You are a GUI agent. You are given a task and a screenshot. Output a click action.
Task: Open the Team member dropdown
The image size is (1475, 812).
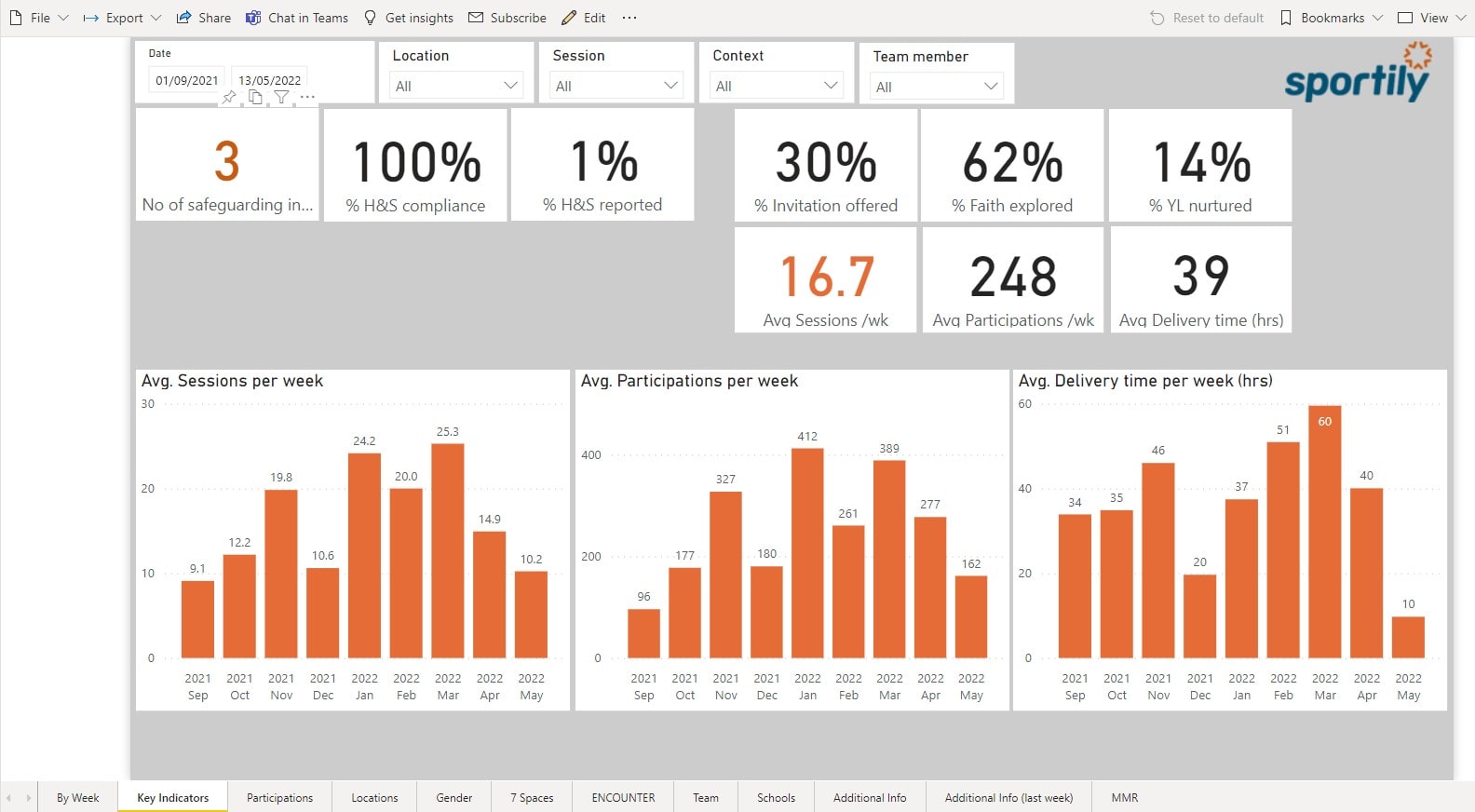[936, 87]
